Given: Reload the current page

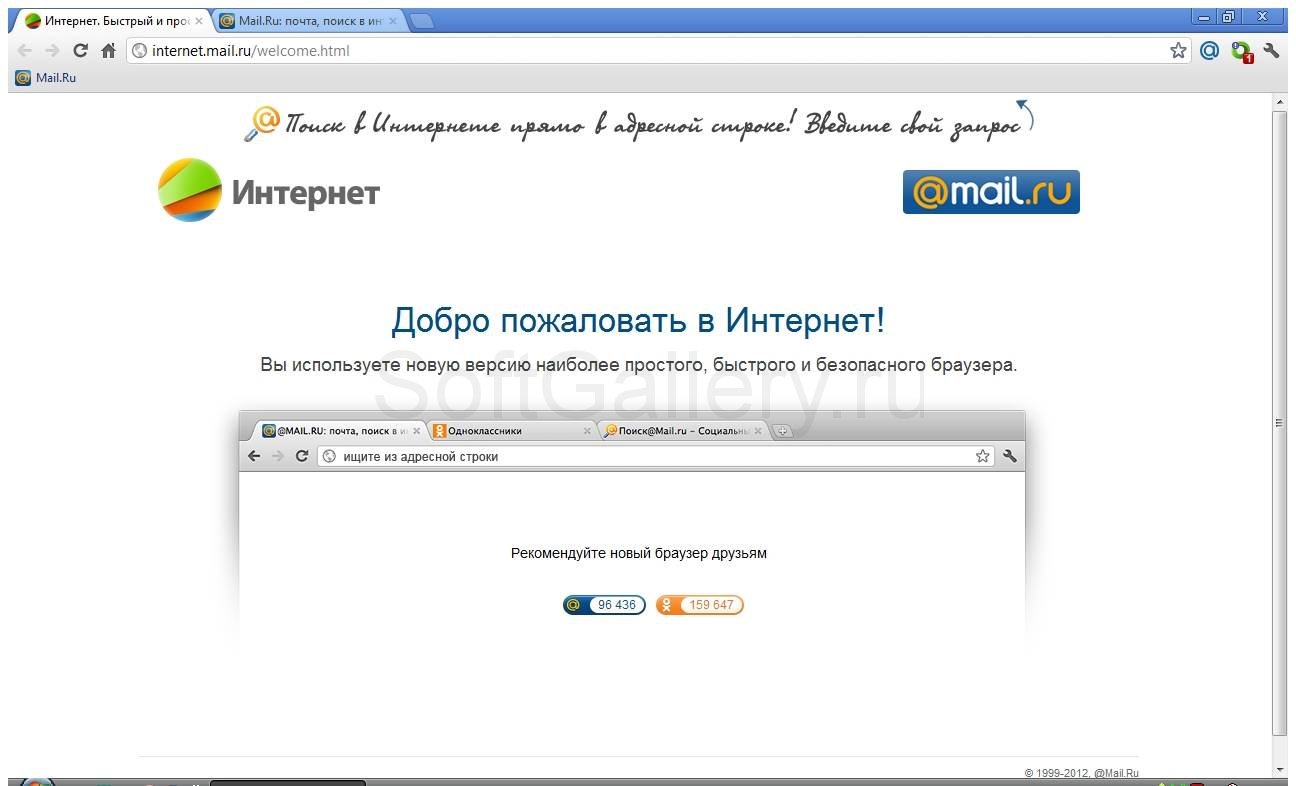Looking at the screenshot, I should coord(81,51).
